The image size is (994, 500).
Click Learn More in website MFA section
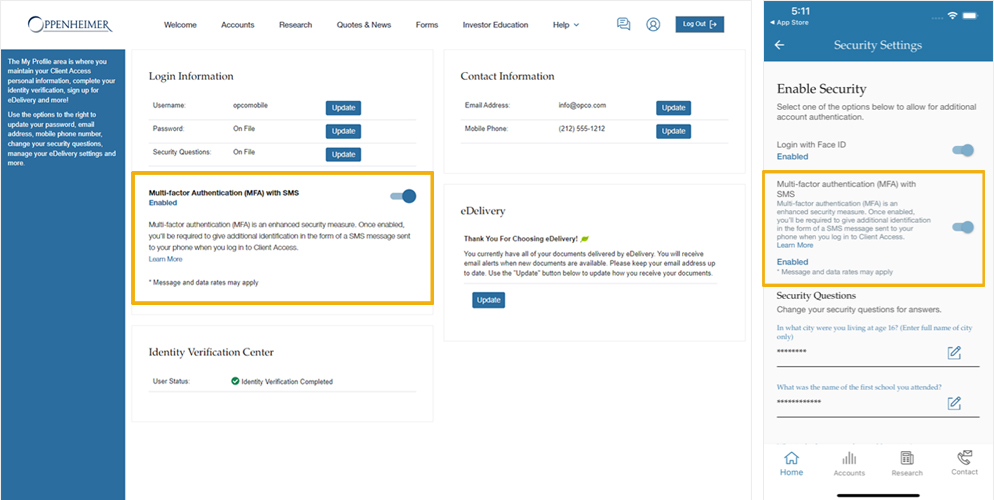(x=165, y=259)
